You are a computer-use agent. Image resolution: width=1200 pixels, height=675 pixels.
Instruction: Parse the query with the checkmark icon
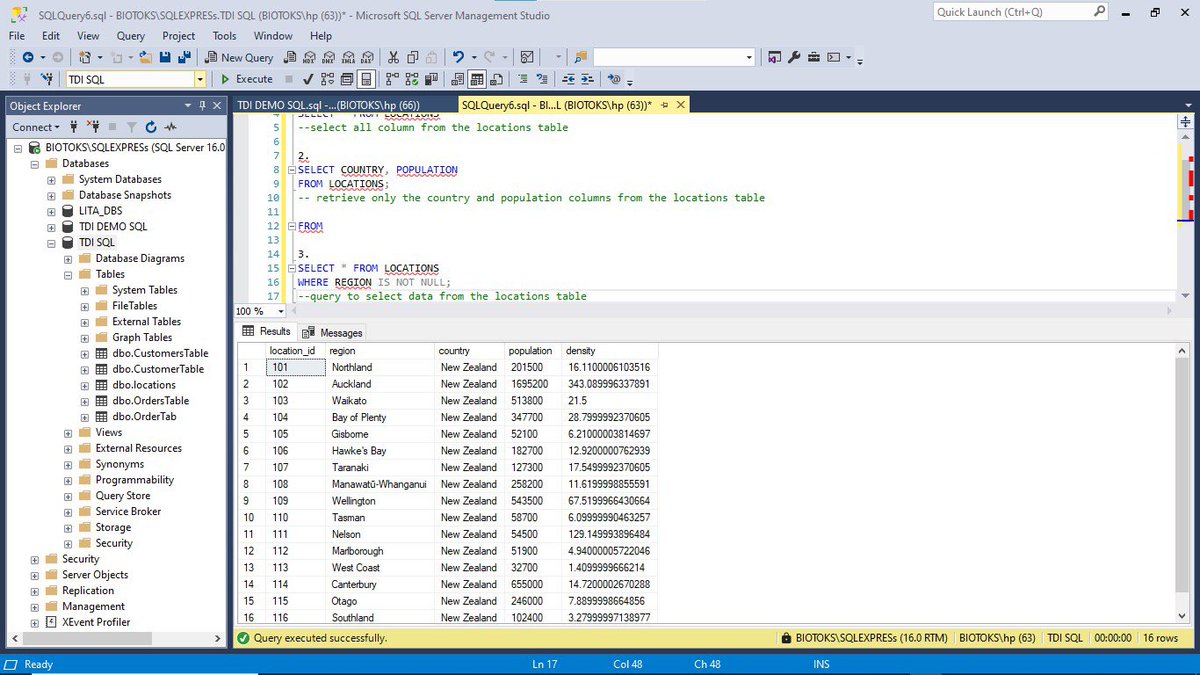click(308, 79)
